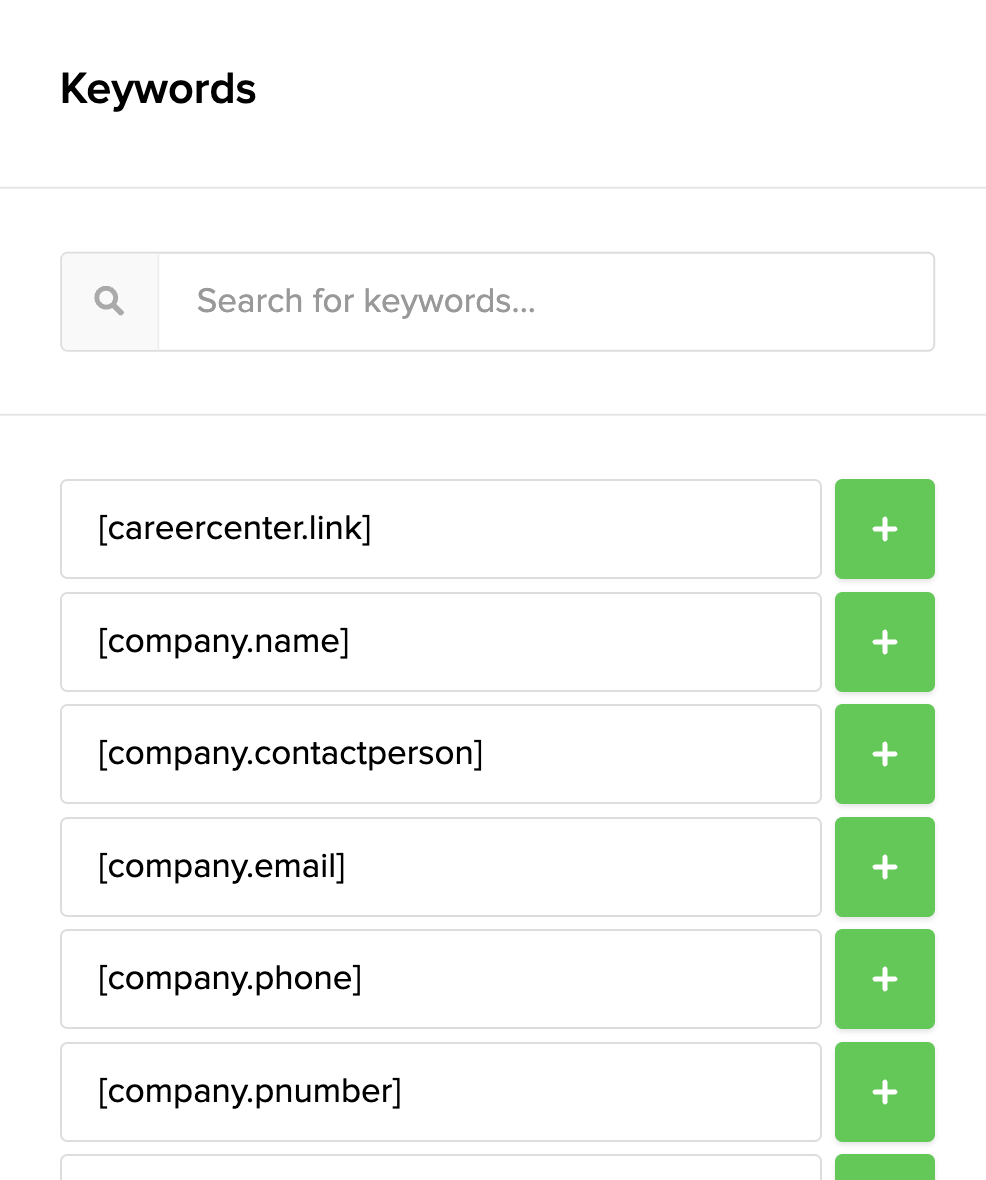The width and height of the screenshot is (986, 1180).
Task: Click the divider line below the Keywords heading
Action: tap(493, 187)
